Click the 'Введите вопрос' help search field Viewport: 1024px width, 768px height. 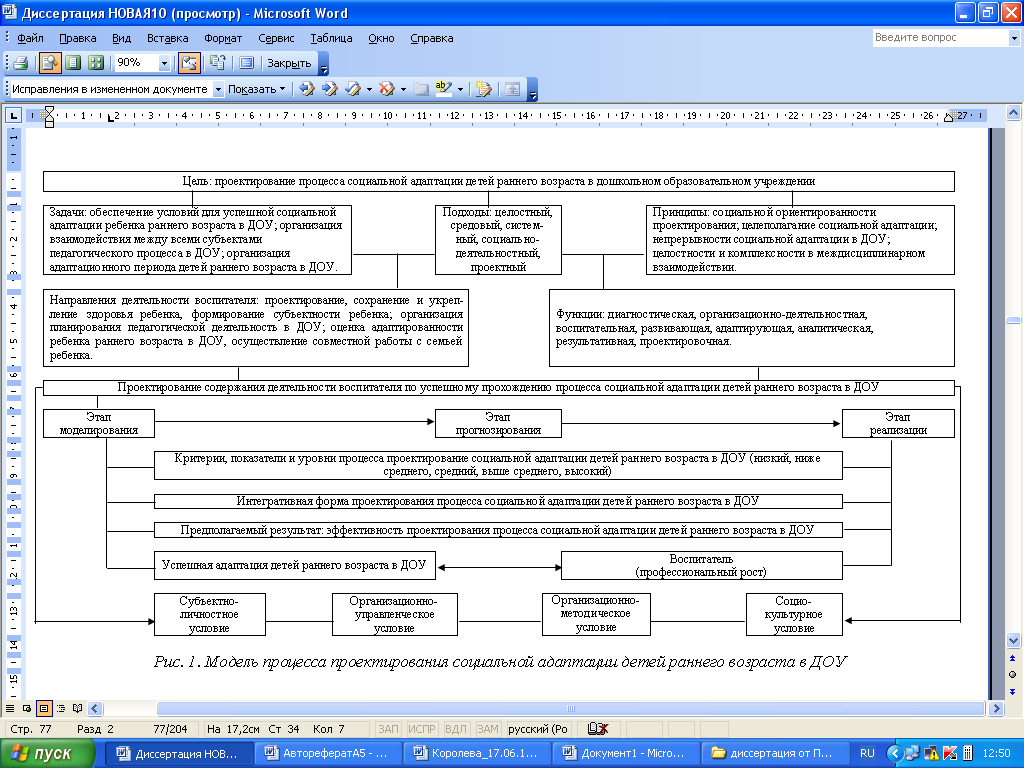coord(940,38)
